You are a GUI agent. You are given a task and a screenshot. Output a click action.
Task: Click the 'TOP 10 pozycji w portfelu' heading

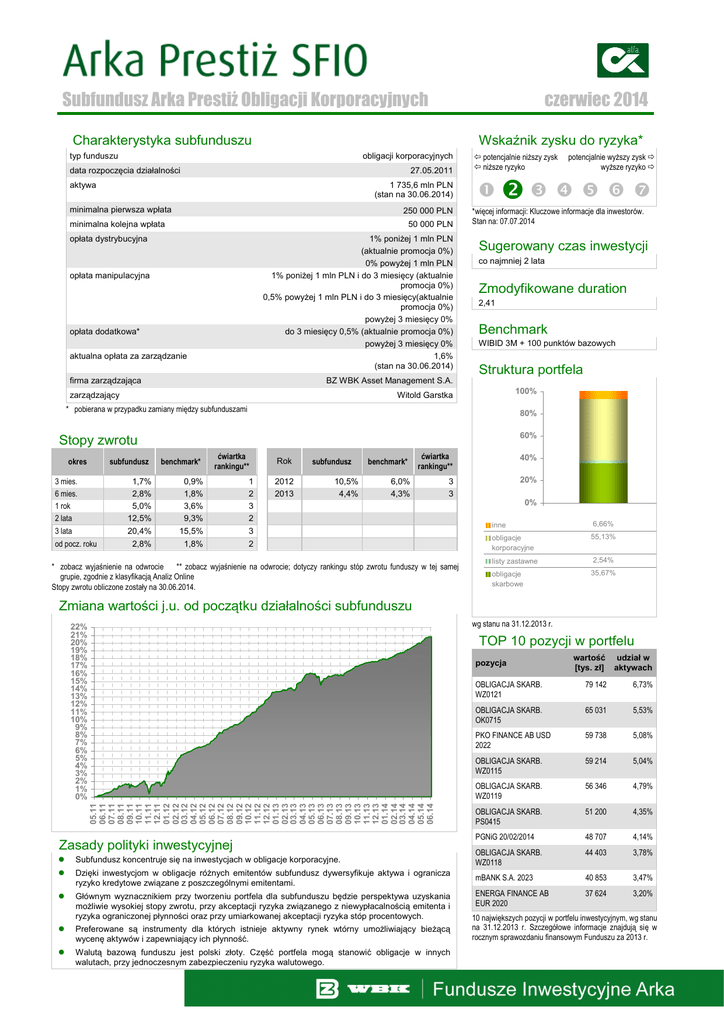pyautogui.click(x=556, y=640)
